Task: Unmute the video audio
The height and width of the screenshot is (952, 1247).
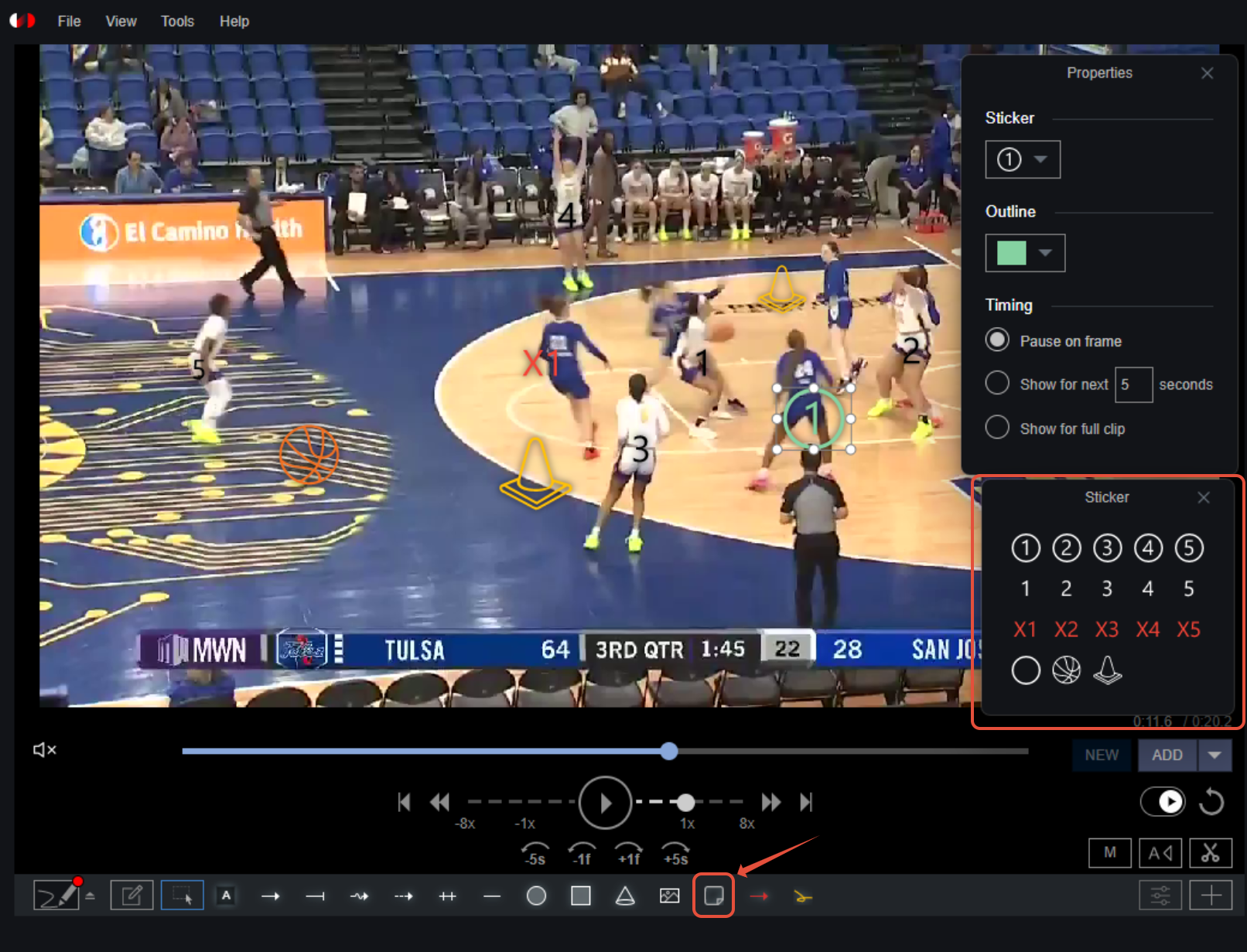Action: point(44,749)
